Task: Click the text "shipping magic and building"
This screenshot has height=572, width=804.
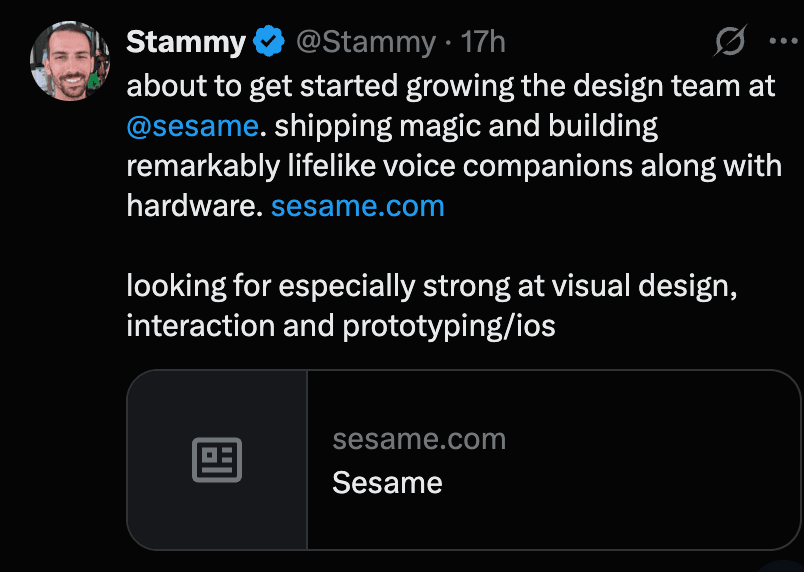Action: (466, 127)
